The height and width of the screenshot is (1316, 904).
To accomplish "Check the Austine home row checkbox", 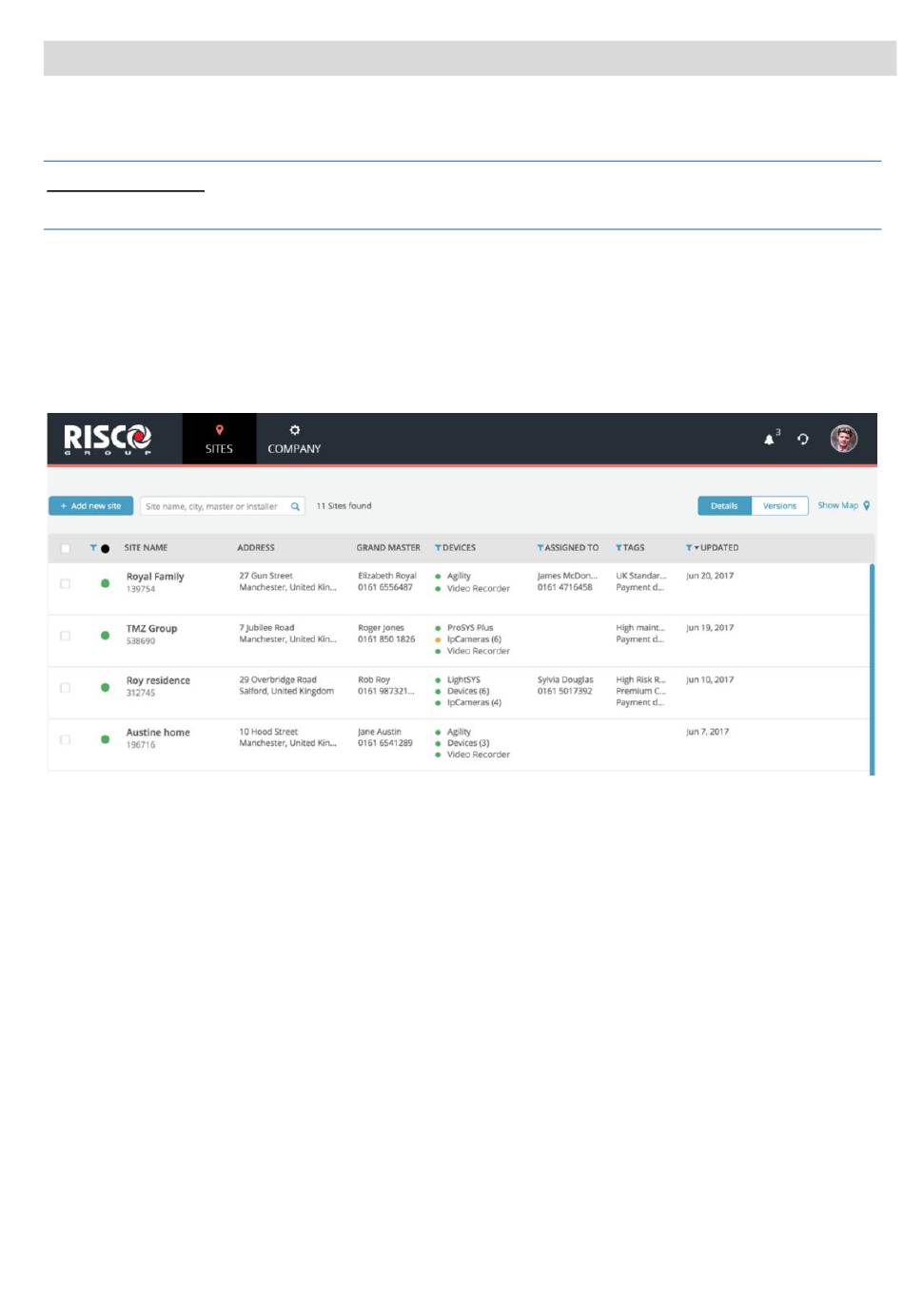I will point(65,738).
